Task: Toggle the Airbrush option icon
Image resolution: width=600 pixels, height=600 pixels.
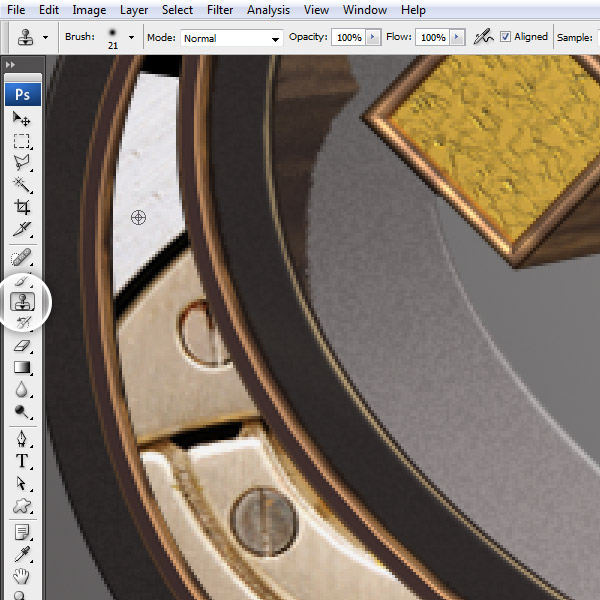Action: 483,37
